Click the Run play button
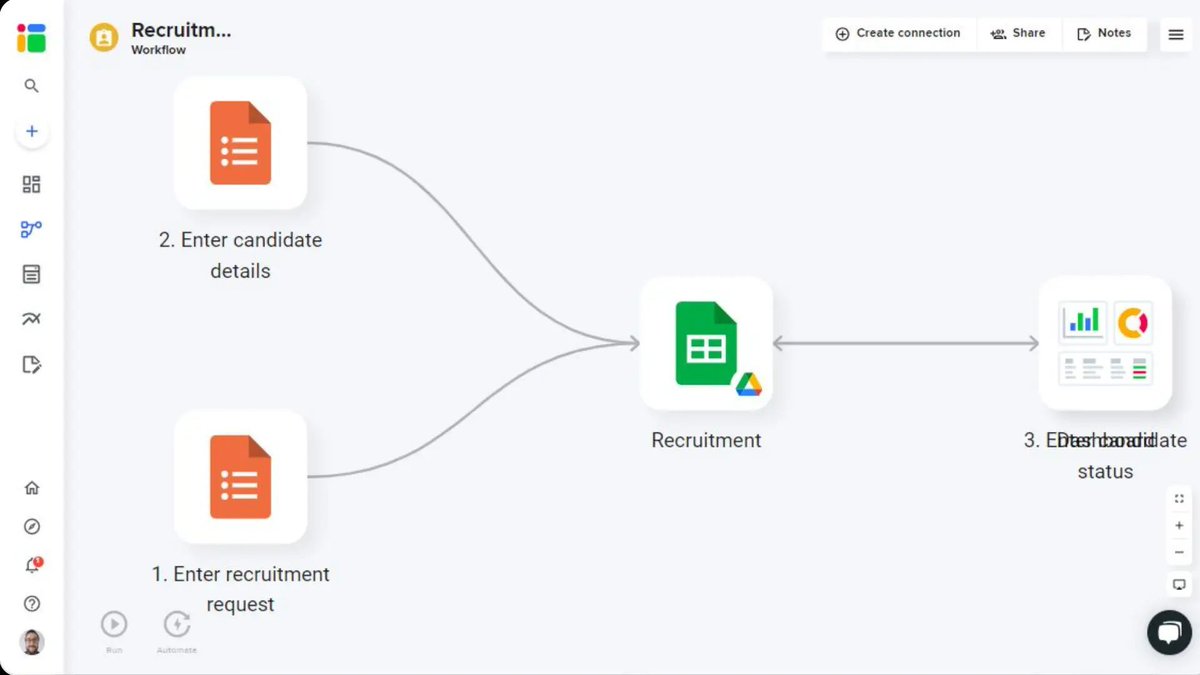1200x675 pixels. point(114,624)
